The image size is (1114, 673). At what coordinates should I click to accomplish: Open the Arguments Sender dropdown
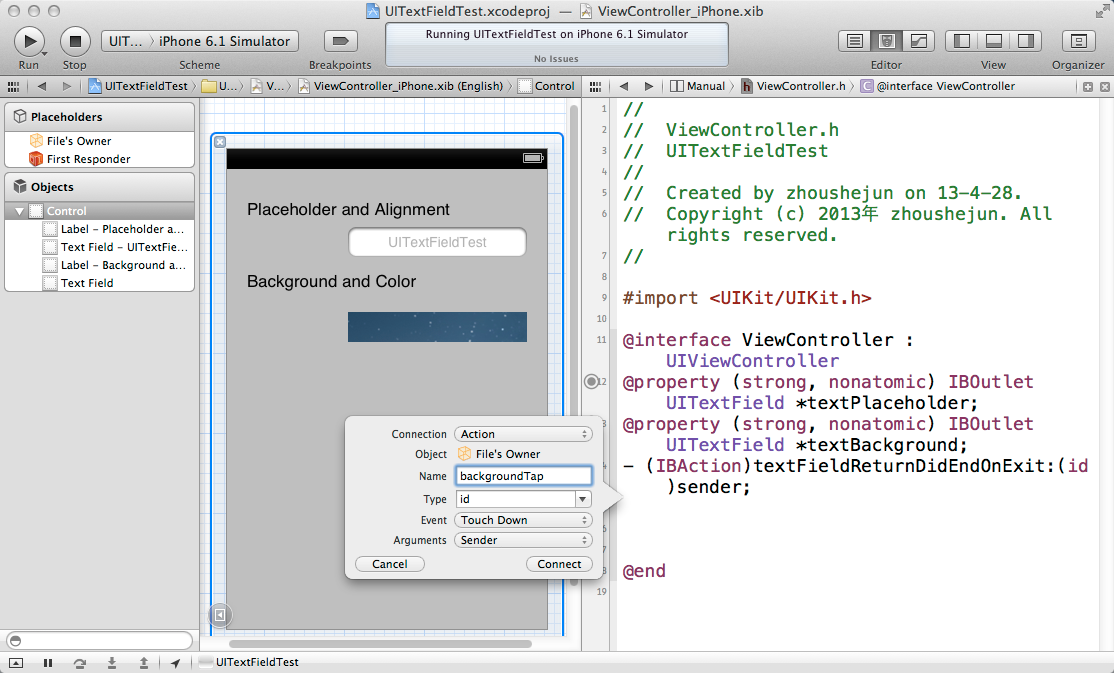523,540
